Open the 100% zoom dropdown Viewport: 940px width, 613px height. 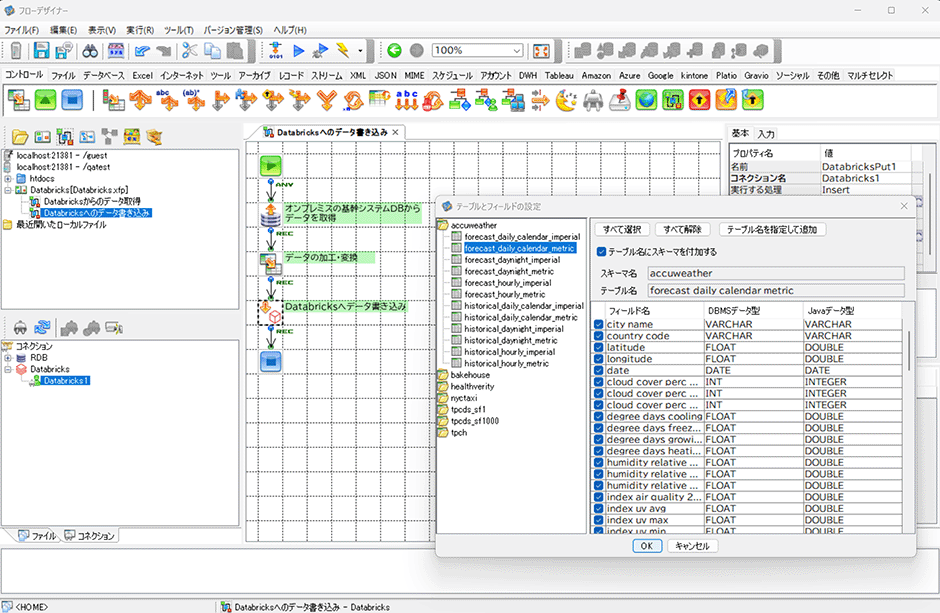pyautogui.click(x=516, y=50)
